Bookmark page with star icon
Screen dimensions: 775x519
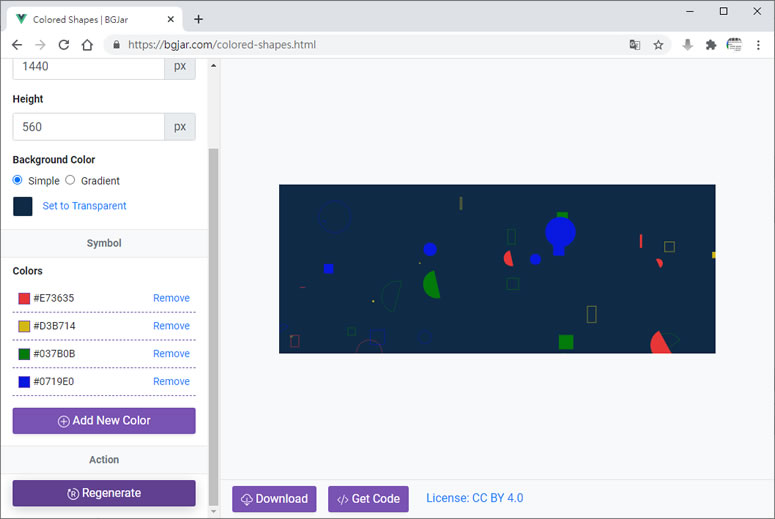[x=659, y=45]
